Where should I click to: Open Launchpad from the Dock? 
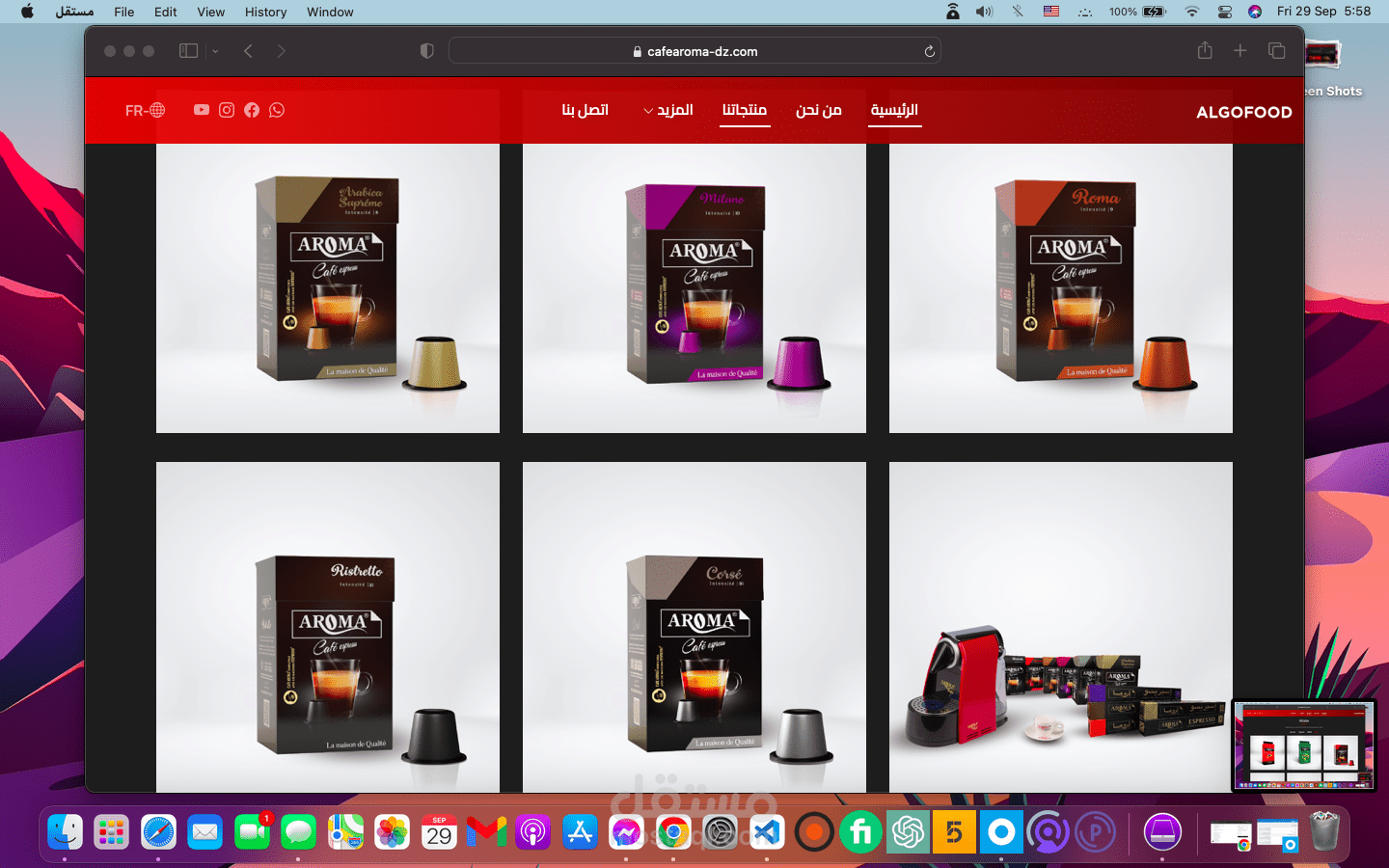pos(112,832)
